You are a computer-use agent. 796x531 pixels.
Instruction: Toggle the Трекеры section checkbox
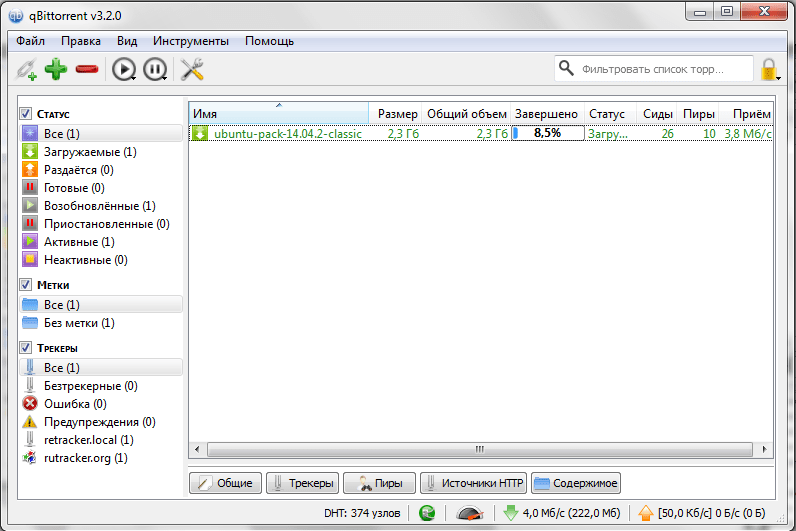26,347
